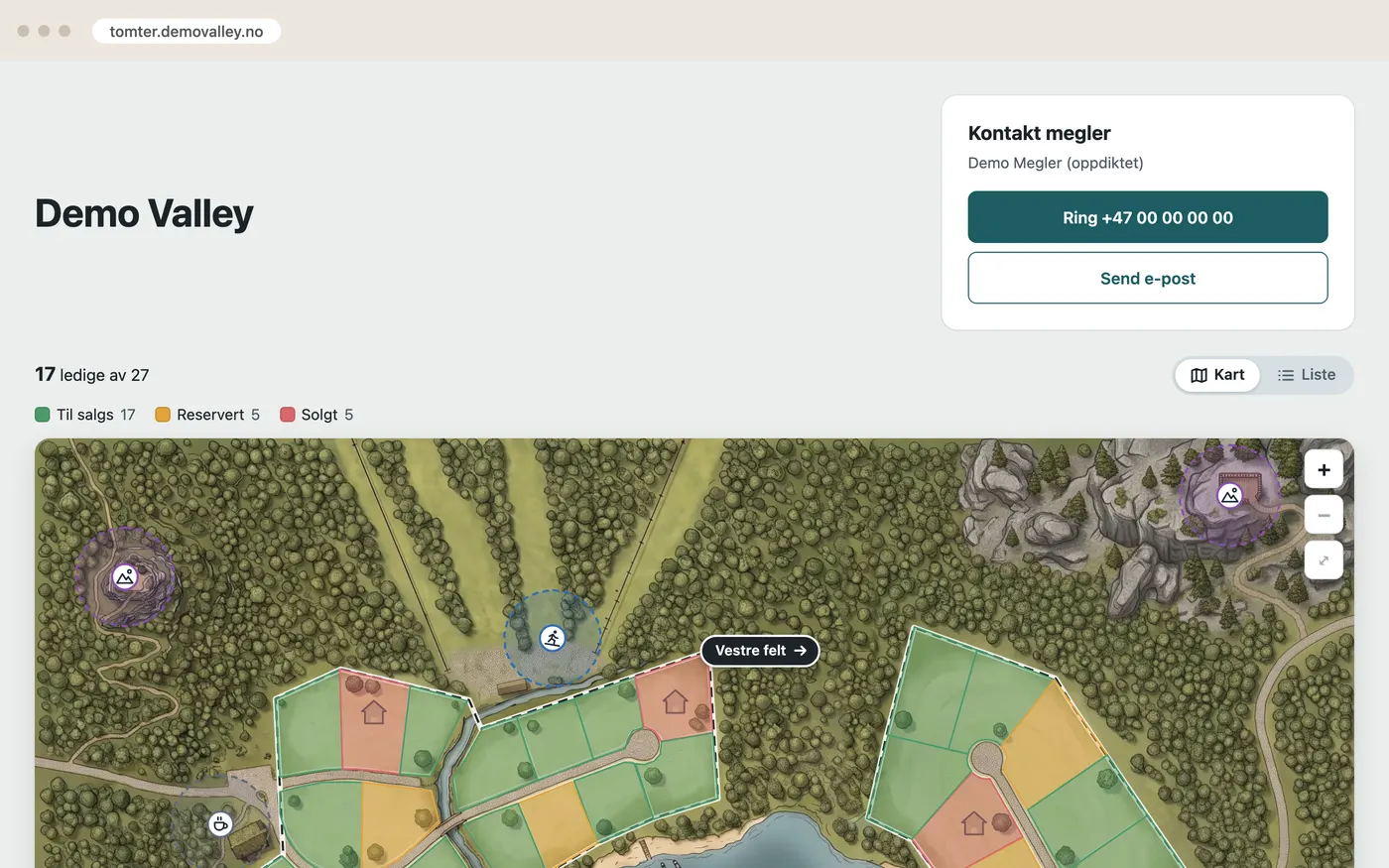Open the café cup marker
Viewport: 1389px width, 868px height.
[220, 823]
